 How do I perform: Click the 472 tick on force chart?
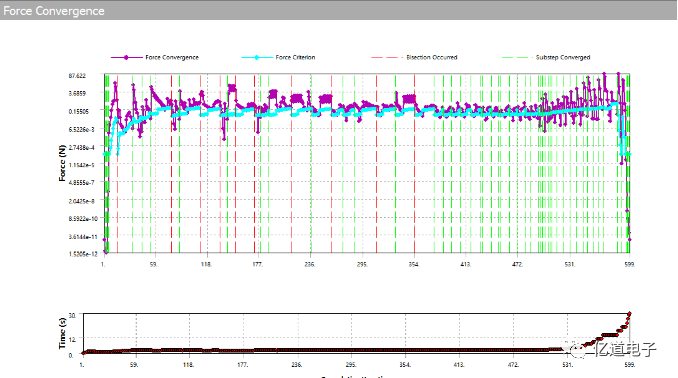tap(518, 264)
